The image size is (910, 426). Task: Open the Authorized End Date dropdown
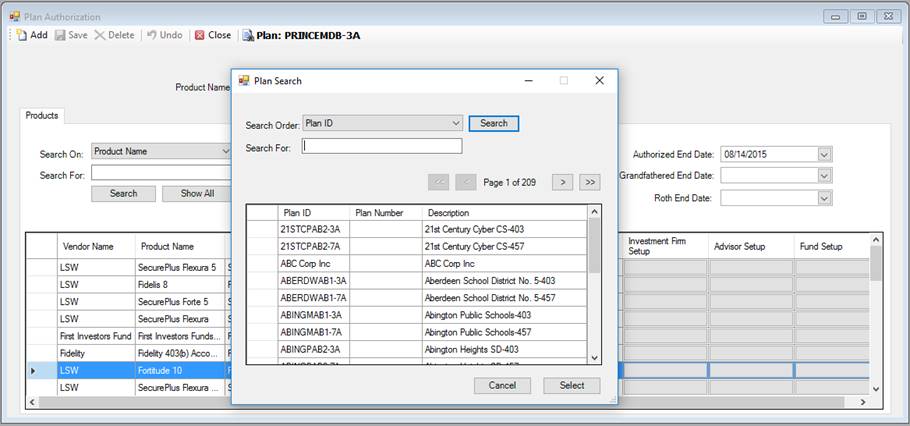(825, 154)
